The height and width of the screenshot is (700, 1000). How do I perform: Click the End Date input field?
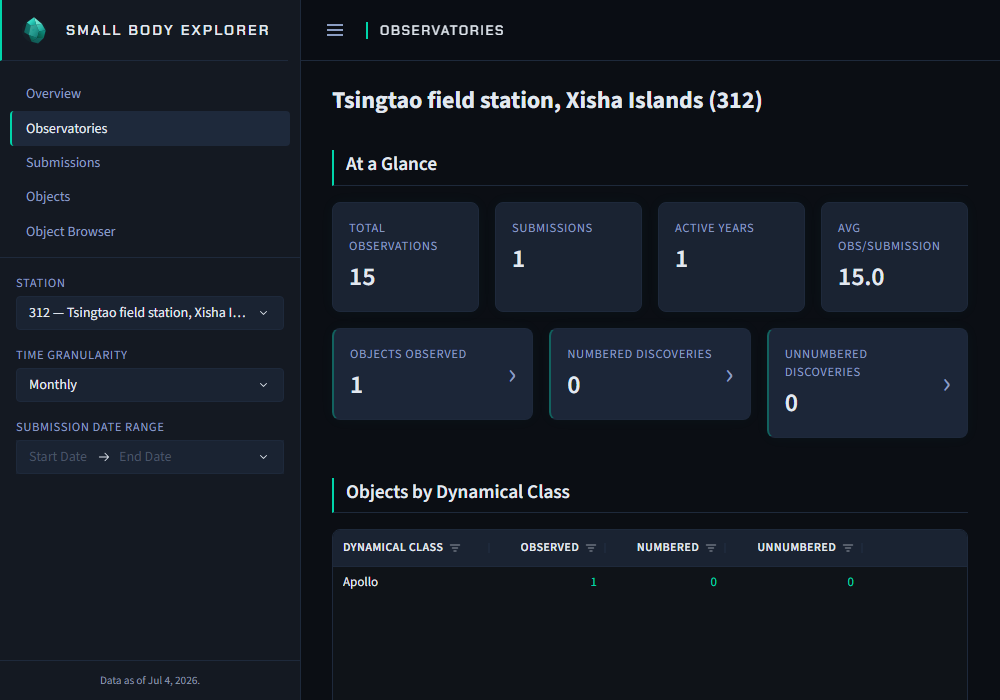145,456
